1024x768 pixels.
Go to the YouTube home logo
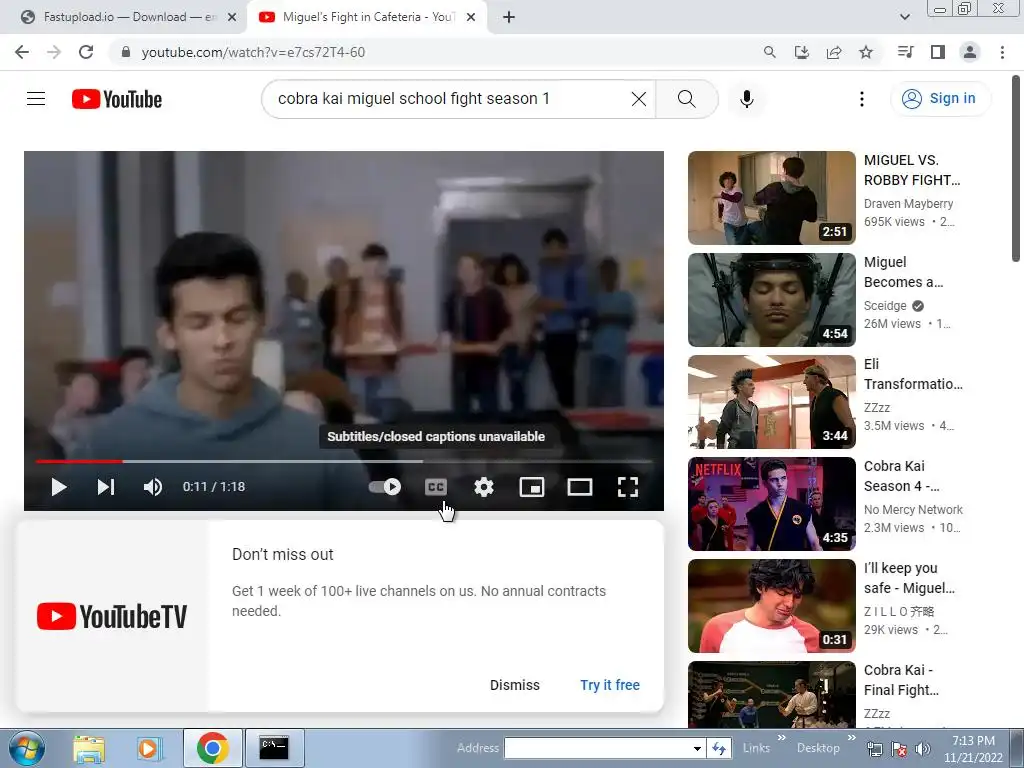[117, 99]
